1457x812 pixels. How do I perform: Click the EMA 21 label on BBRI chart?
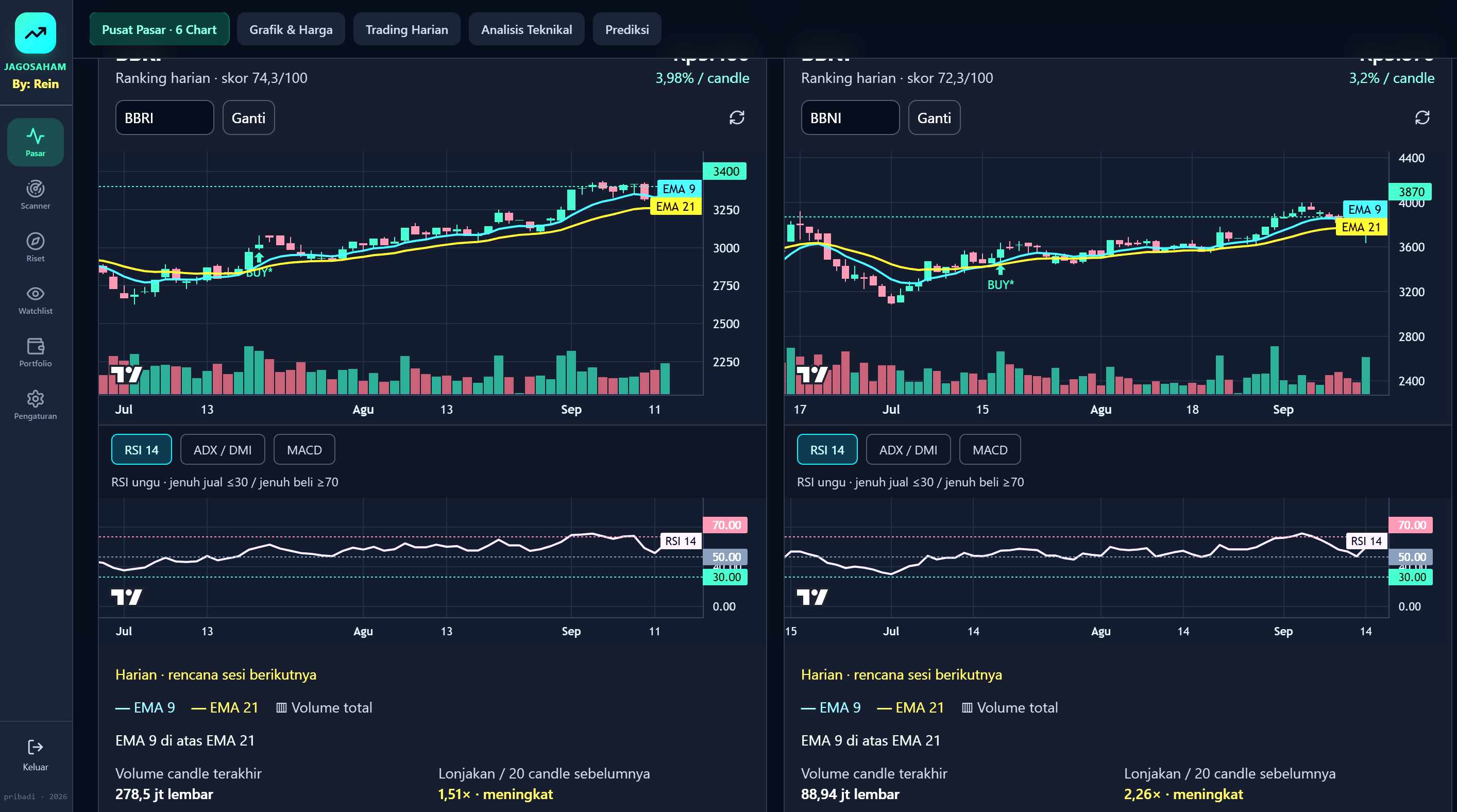tap(676, 207)
